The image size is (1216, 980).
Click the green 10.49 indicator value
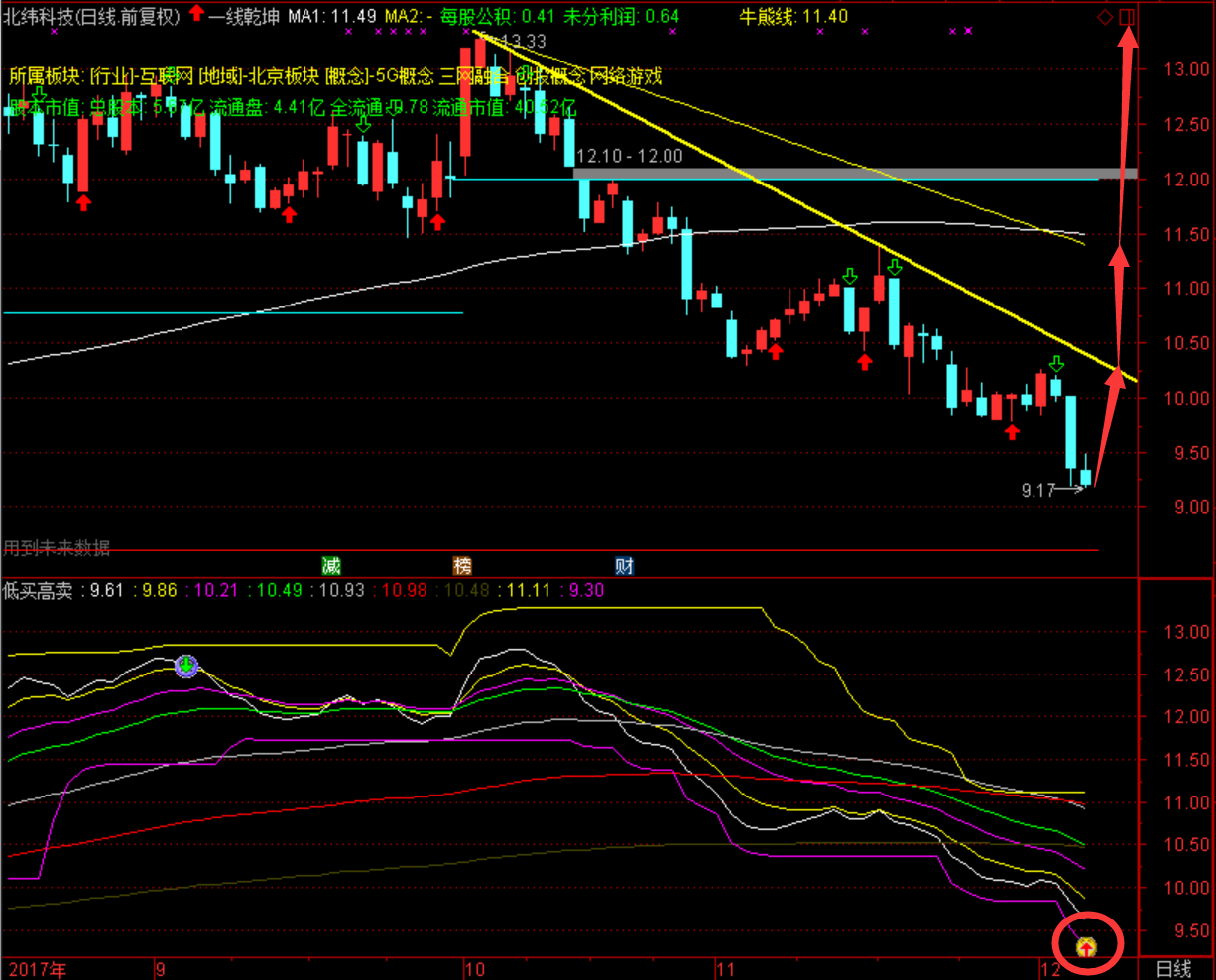pos(280,591)
